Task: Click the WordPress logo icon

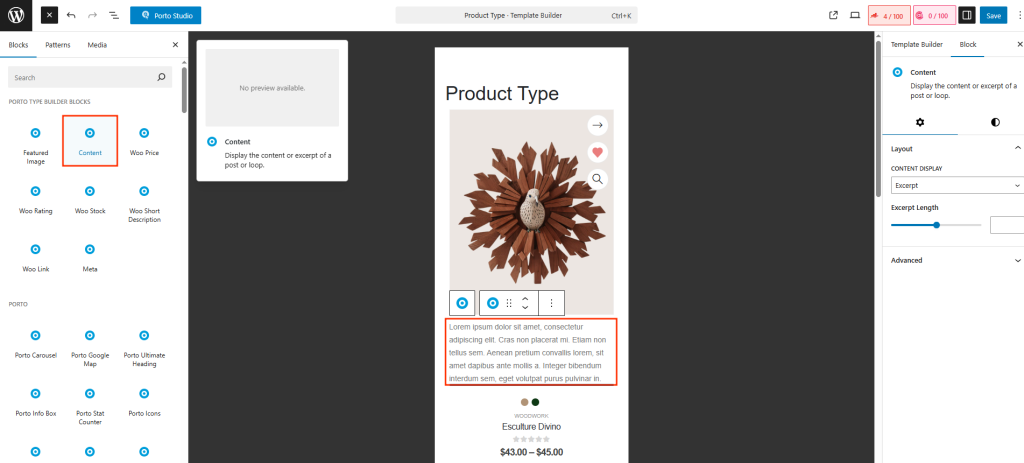Action: click(16, 15)
